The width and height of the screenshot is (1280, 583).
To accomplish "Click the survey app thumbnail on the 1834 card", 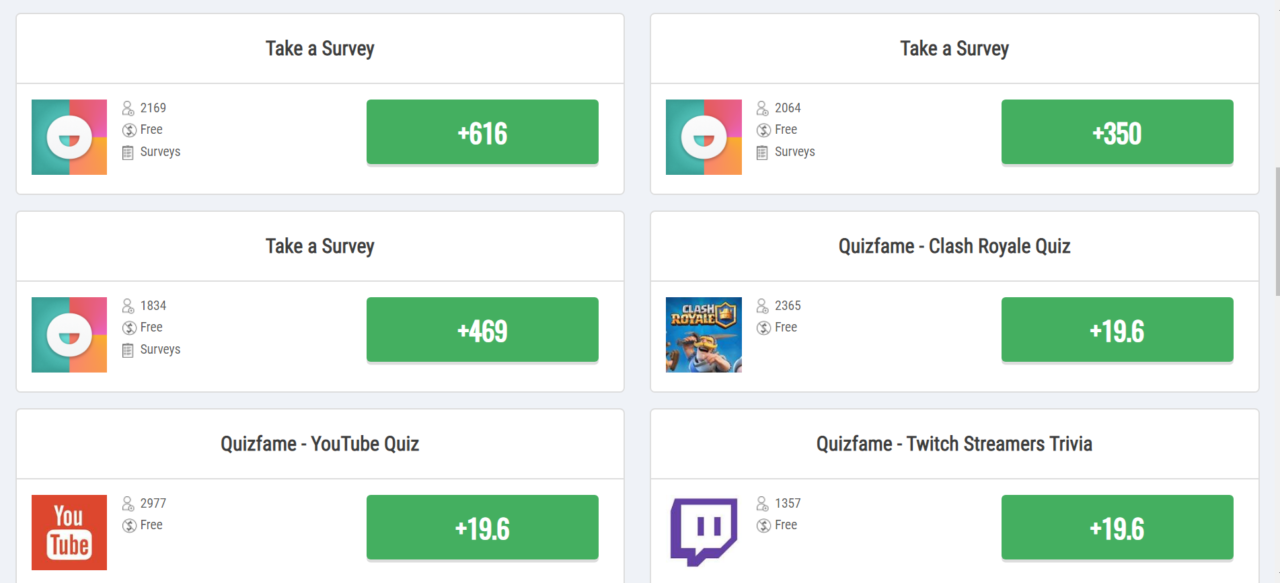I will coord(69,334).
